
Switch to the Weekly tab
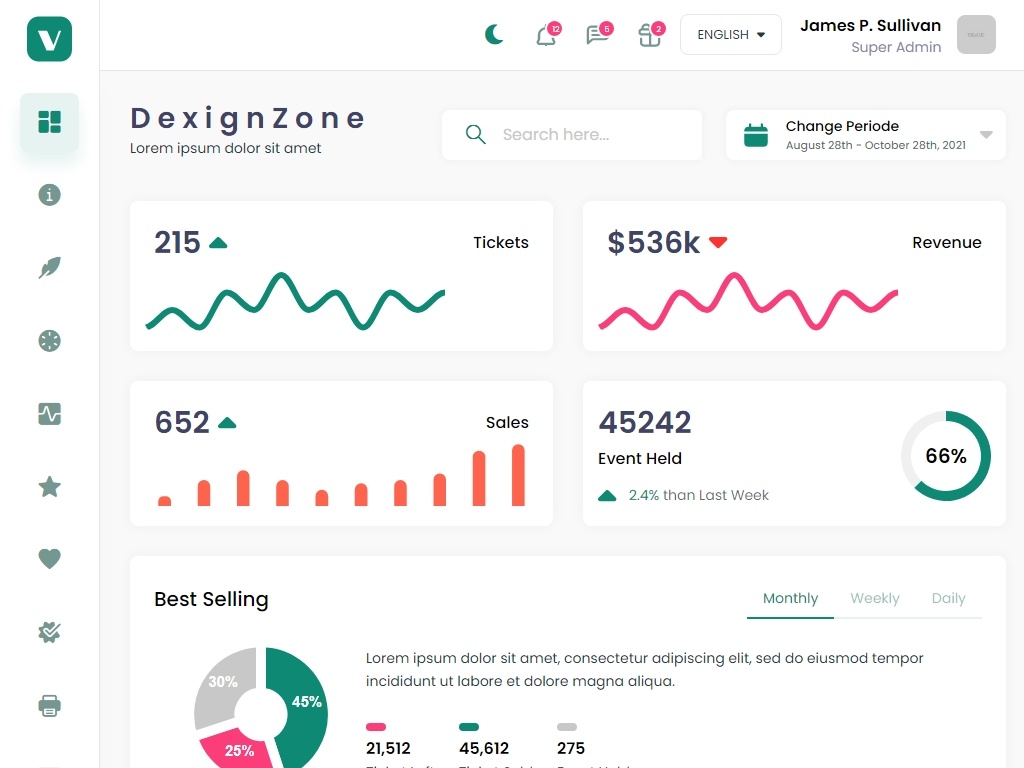[x=874, y=598]
